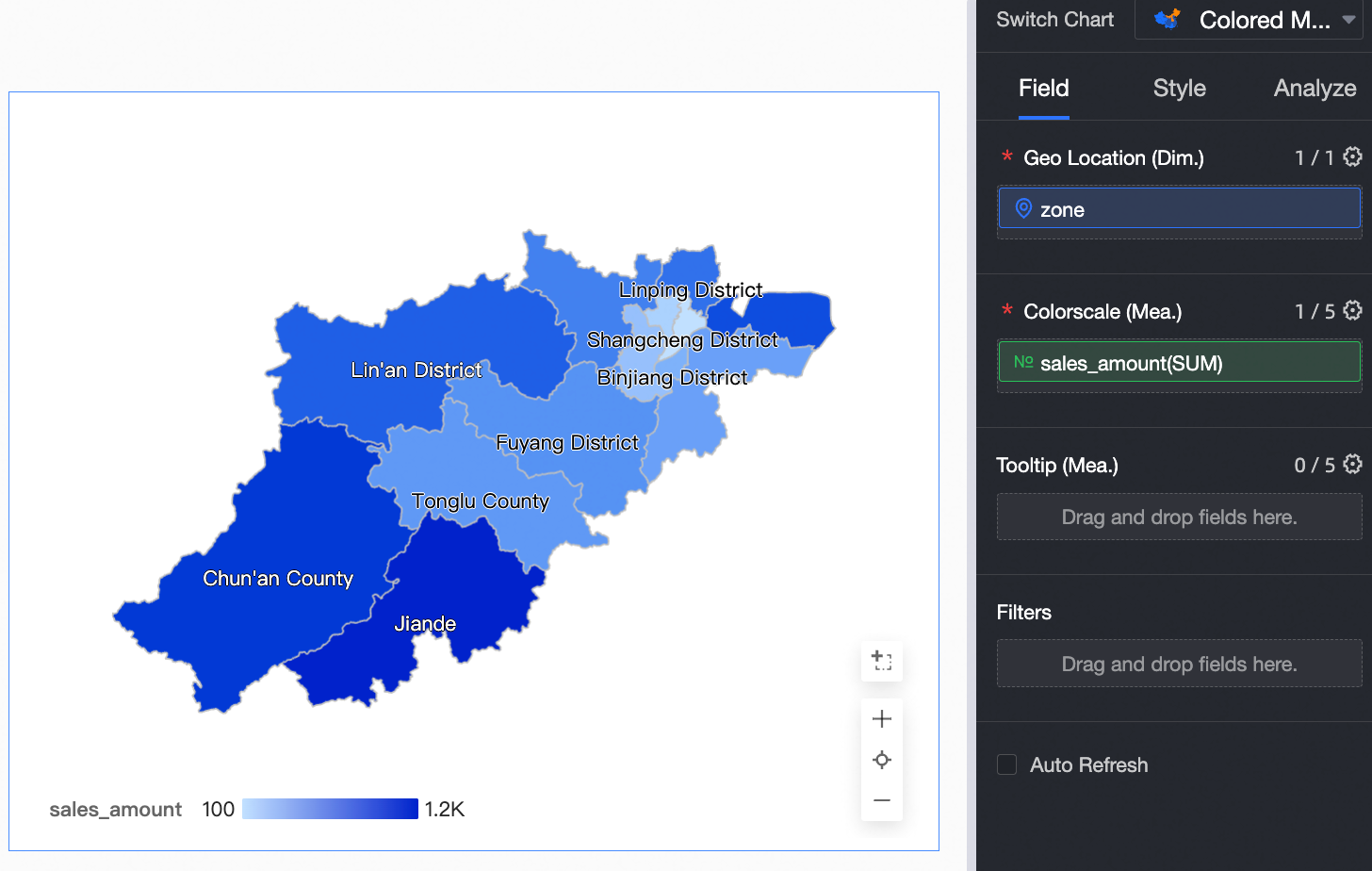Enable the Auto Refresh checkbox
This screenshot has width=1372, height=871.
click(x=1007, y=764)
